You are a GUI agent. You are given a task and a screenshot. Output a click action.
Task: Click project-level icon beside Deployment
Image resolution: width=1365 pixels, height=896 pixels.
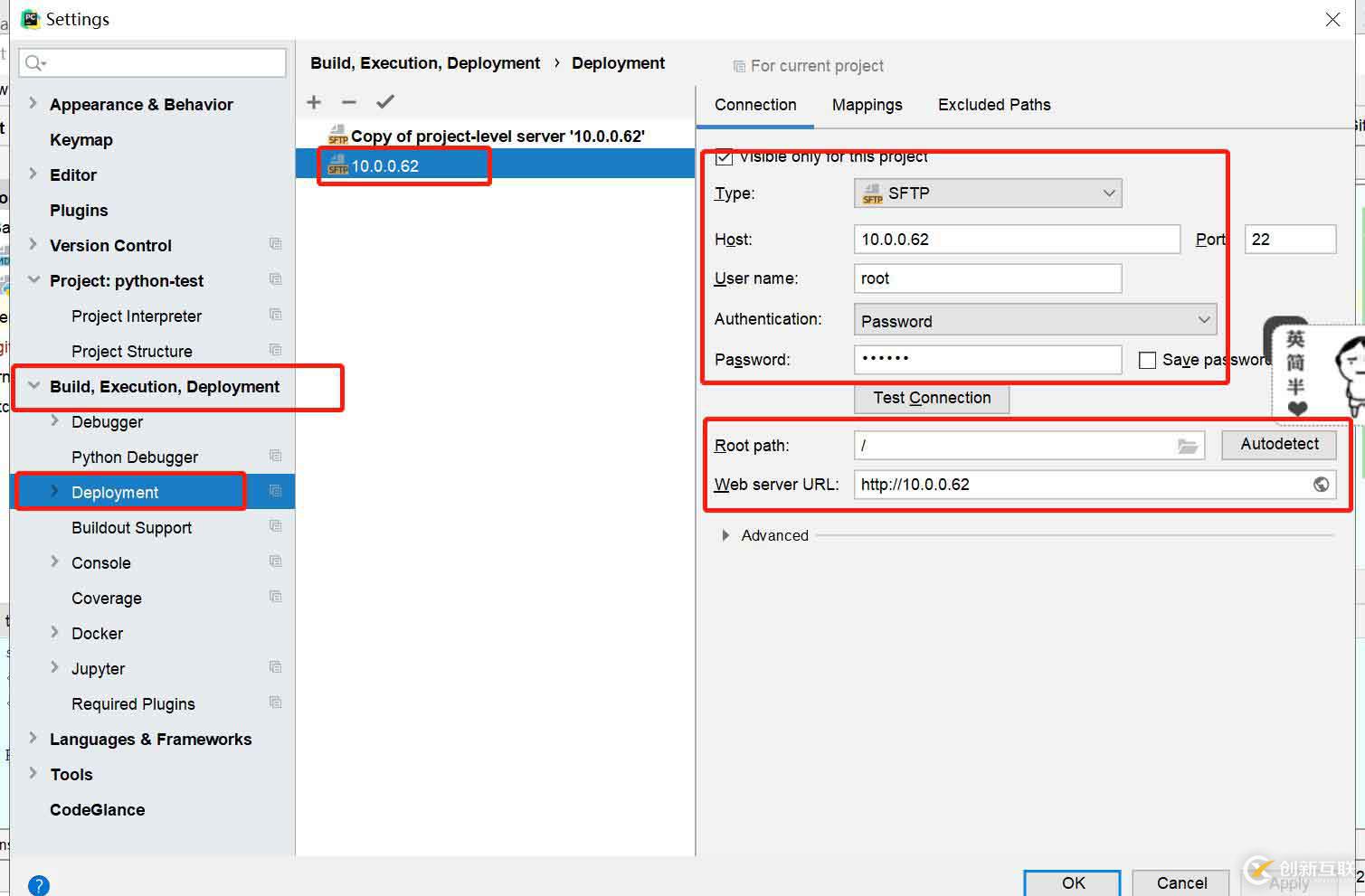pos(276,491)
